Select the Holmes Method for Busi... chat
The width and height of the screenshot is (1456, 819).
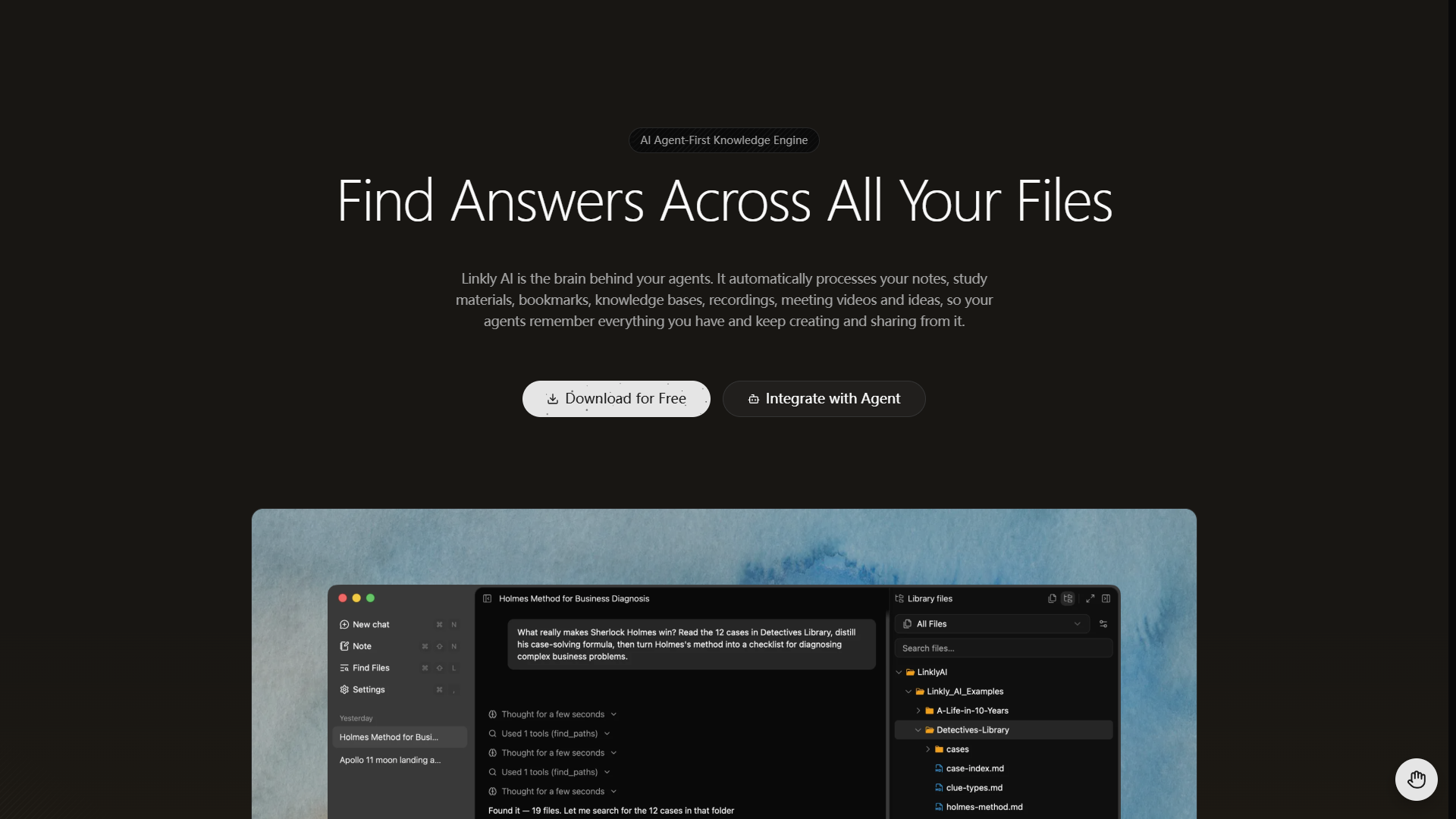pos(400,737)
